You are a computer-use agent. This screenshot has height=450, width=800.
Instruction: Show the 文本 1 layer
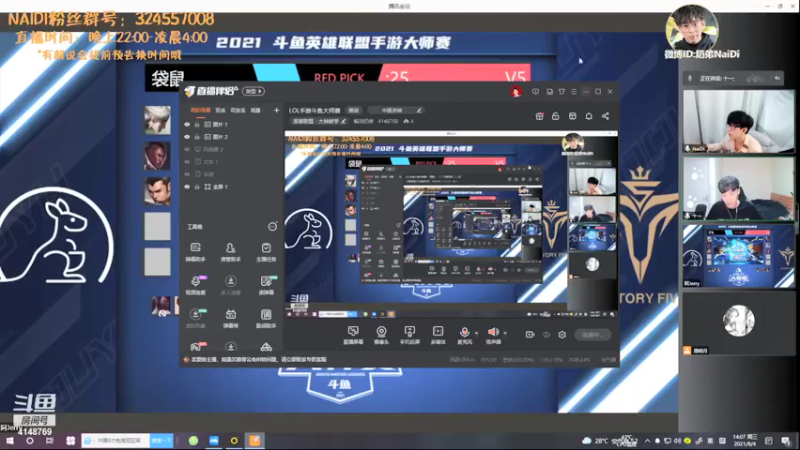click(187, 162)
